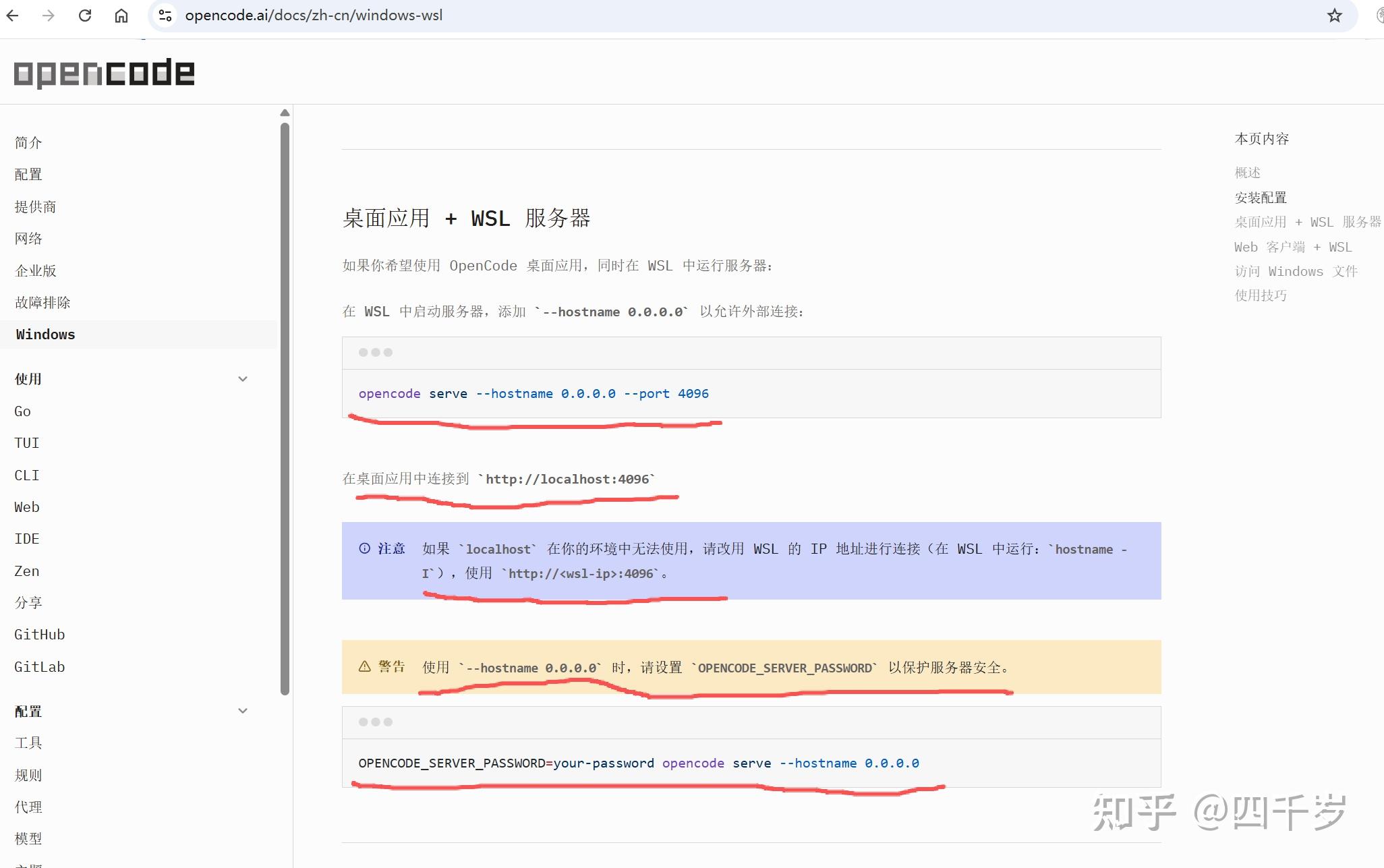Open 代理 sidebar page
Viewport: 1384px width, 868px height.
click(x=28, y=807)
